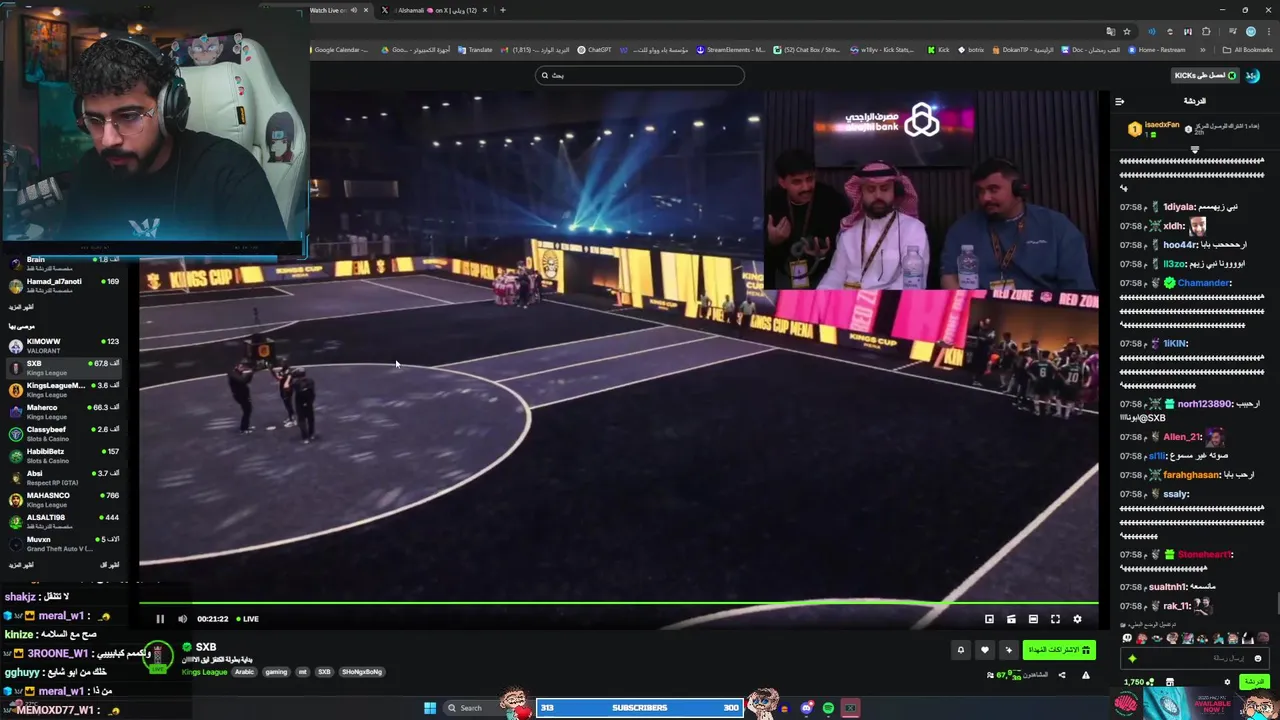Open SXB streamer avatar with LIVE badge

point(158,656)
